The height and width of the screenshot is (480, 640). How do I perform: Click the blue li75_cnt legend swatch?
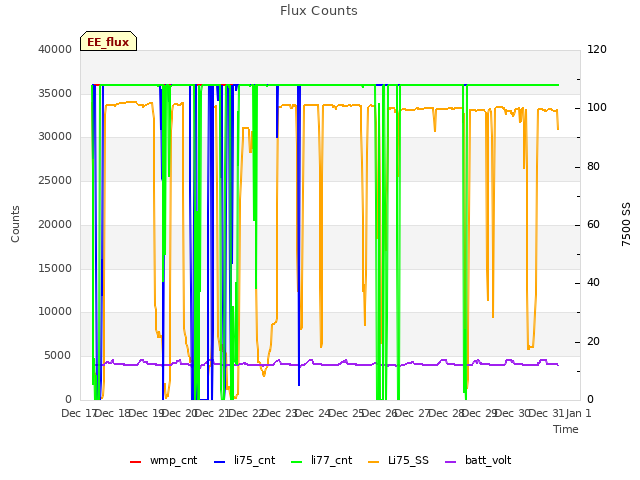coord(220,462)
